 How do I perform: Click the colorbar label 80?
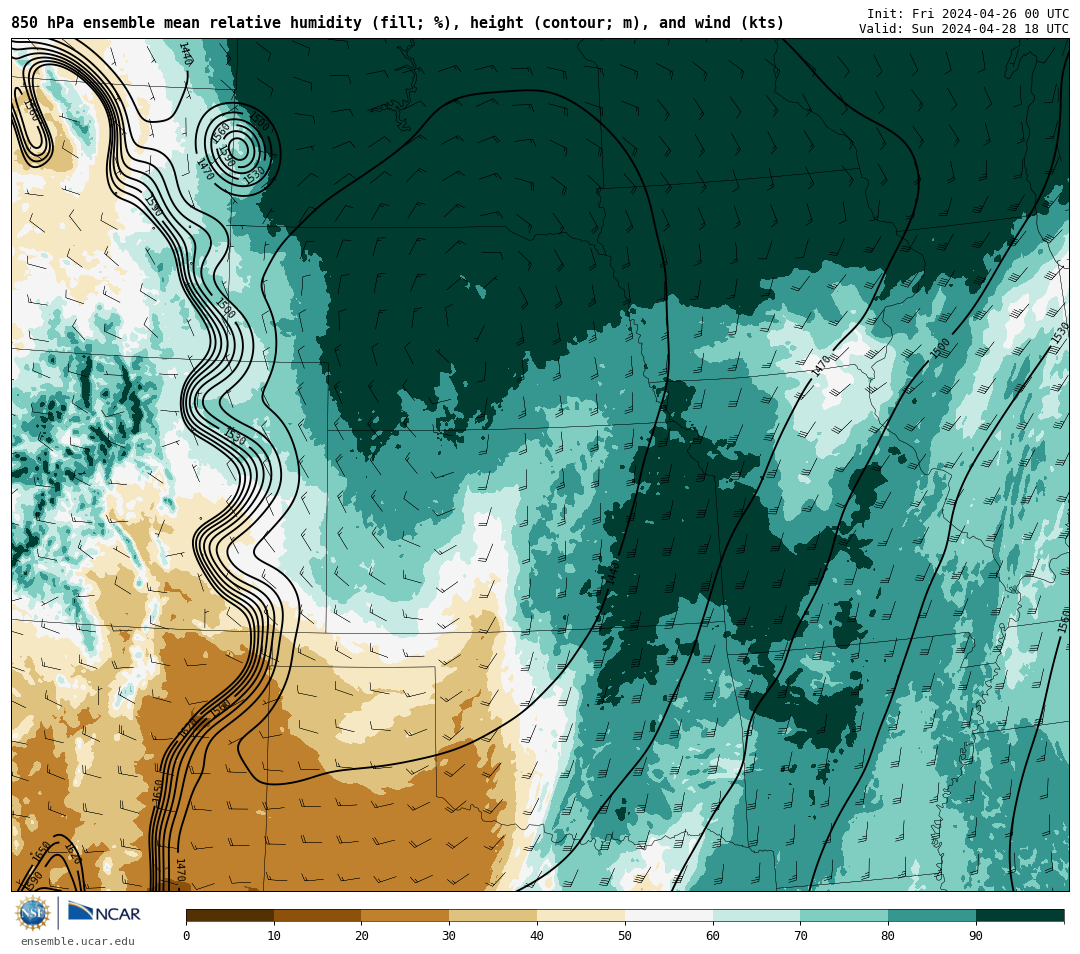click(x=888, y=935)
